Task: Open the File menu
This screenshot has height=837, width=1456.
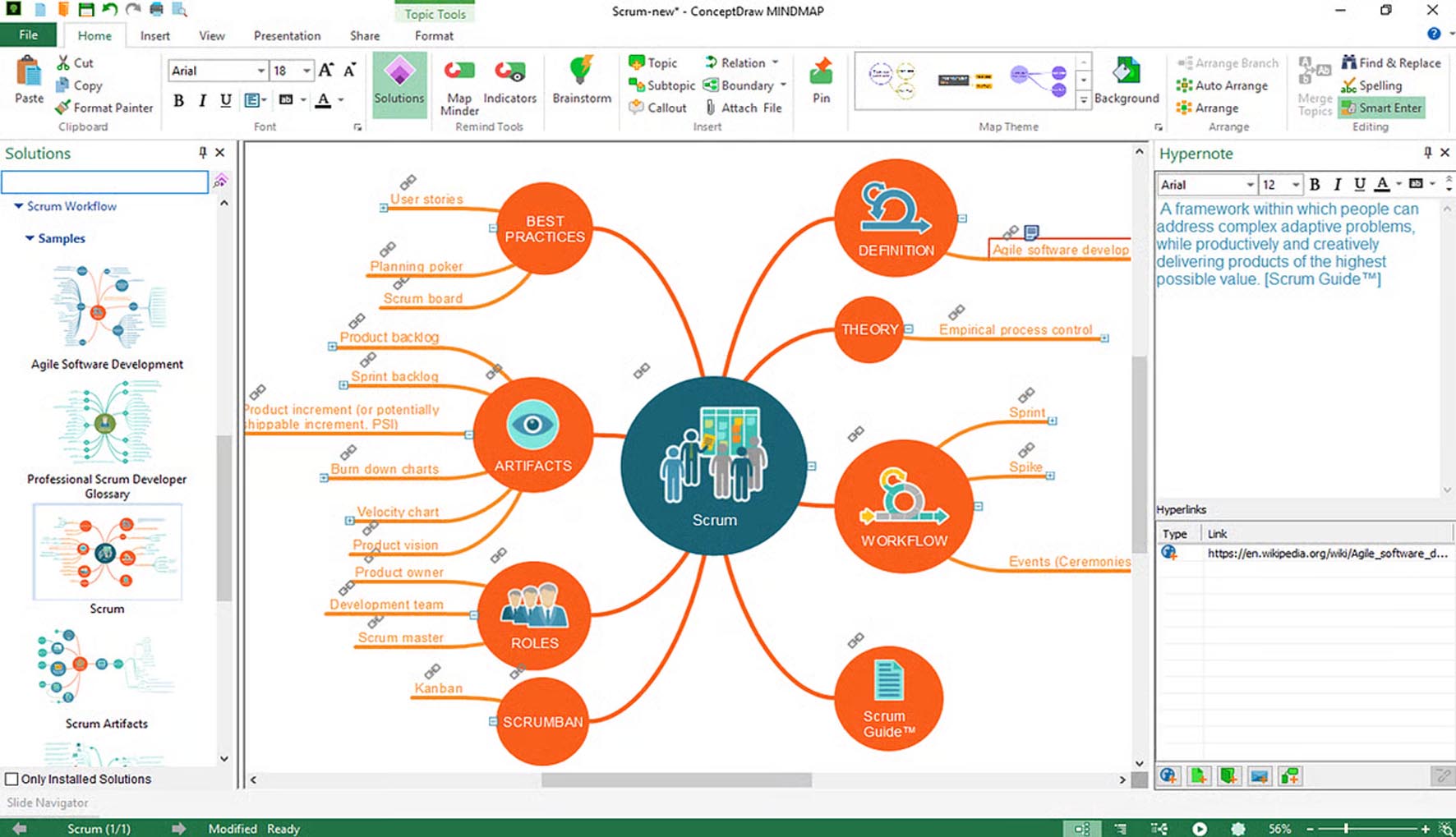Action: tap(28, 35)
